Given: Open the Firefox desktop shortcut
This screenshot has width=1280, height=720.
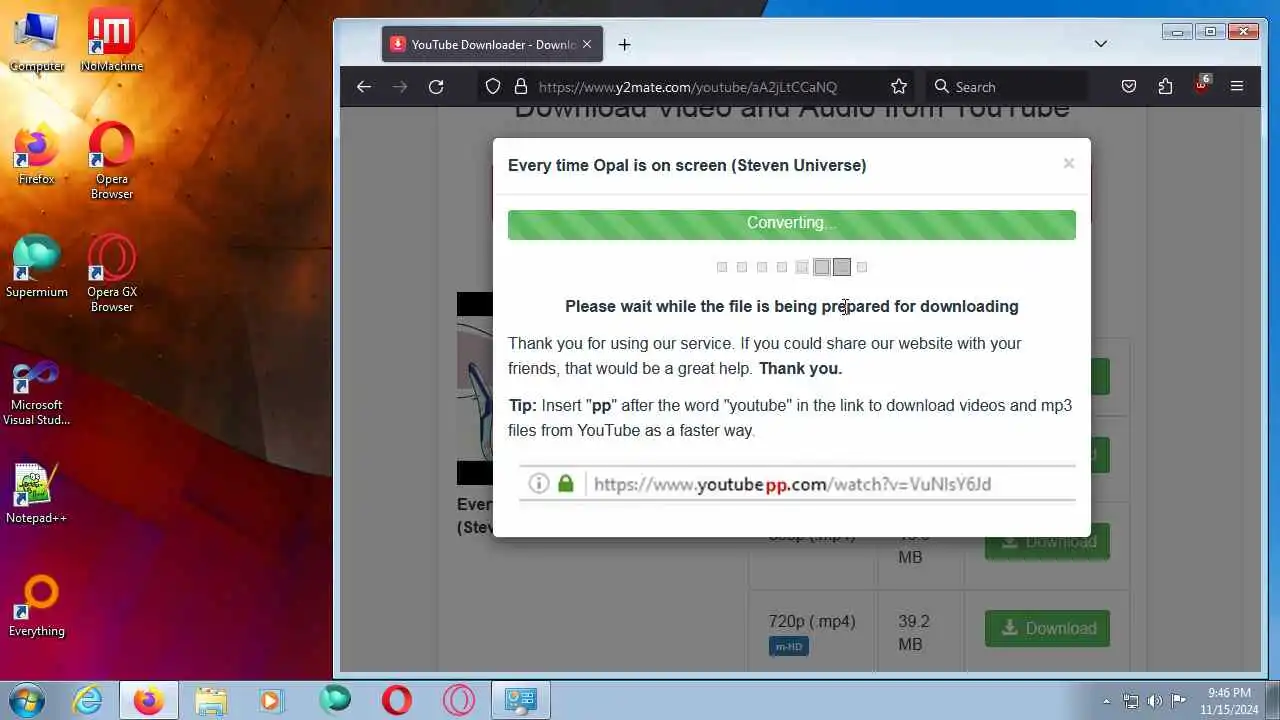Looking at the screenshot, I should click(x=37, y=155).
